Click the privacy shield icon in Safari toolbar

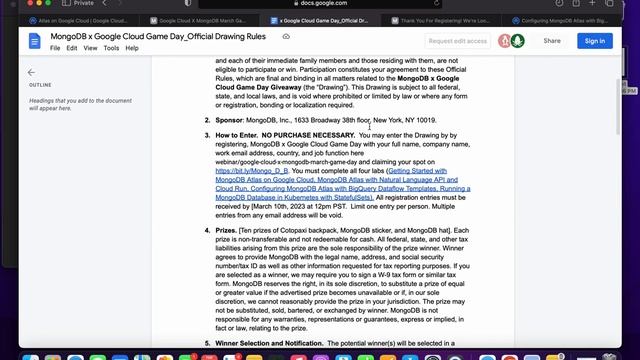point(187,3)
